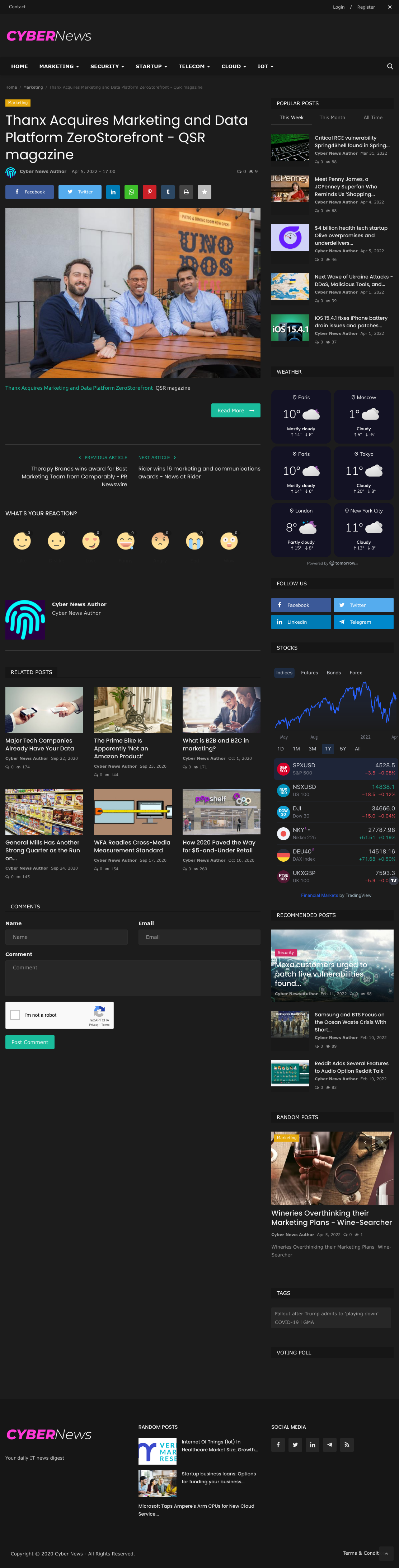Click the Post Comment button

click(x=30, y=1042)
